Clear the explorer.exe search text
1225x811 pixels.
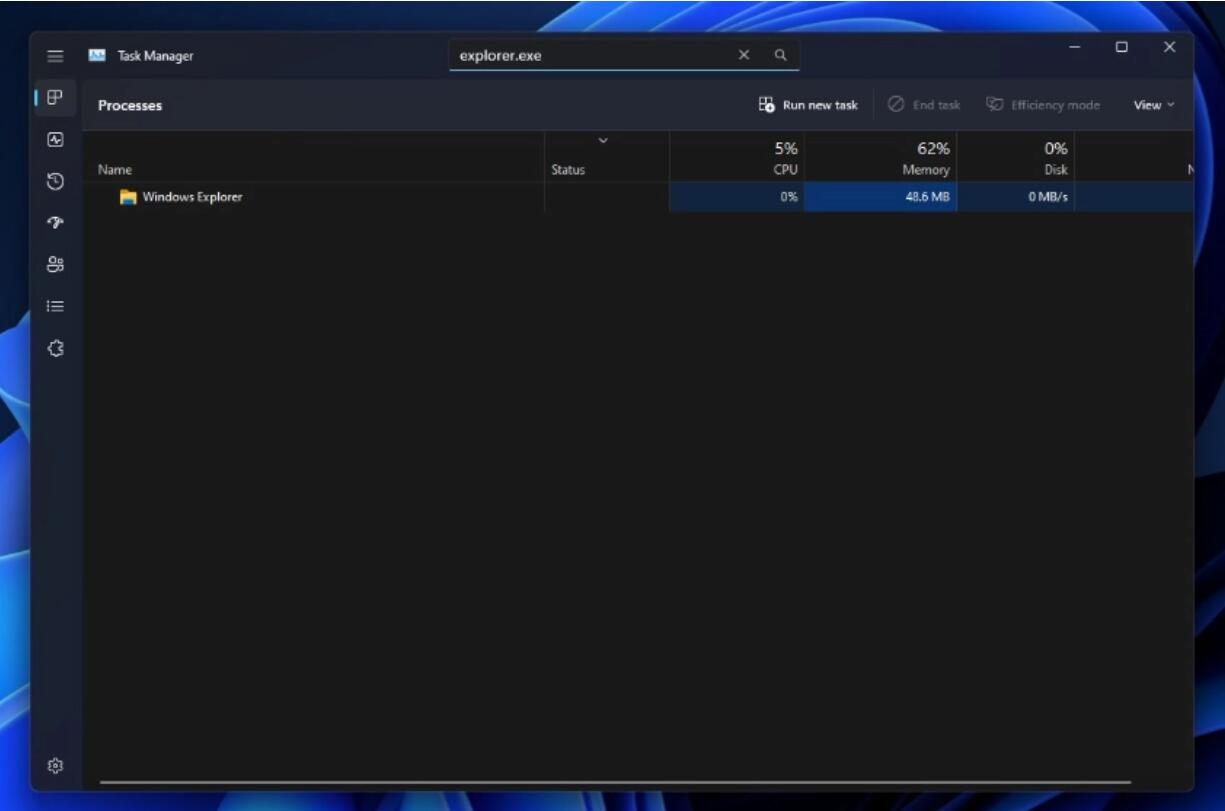coord(744,55)
